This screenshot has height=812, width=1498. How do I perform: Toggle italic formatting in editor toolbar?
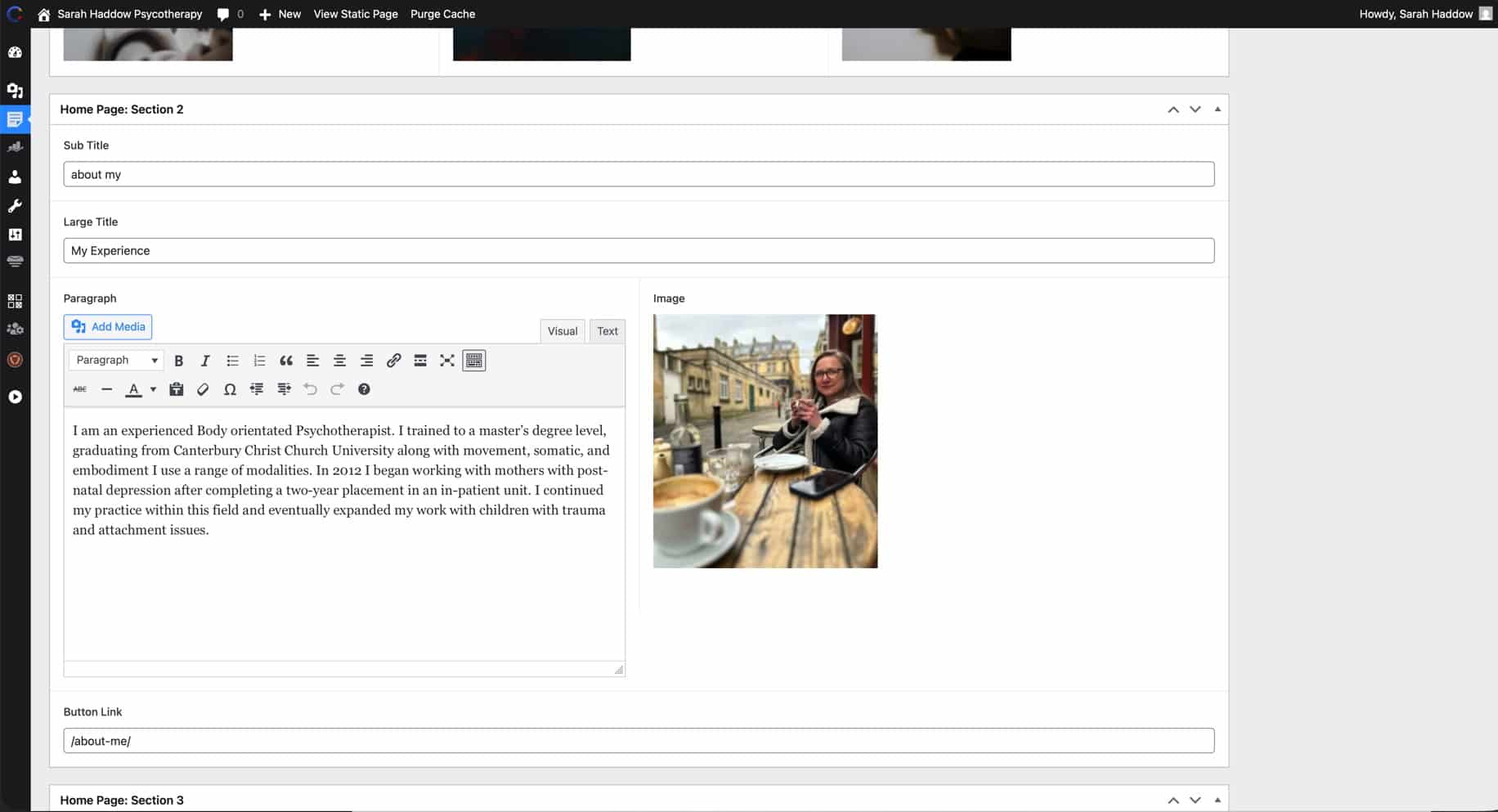coord(205,361)
